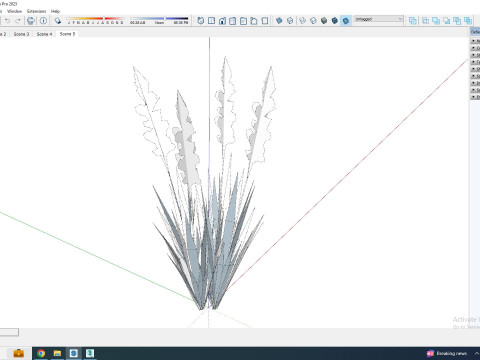480x360 pixels.
Task: Select Shaded With Textures style icon
Action: point(335,21)
